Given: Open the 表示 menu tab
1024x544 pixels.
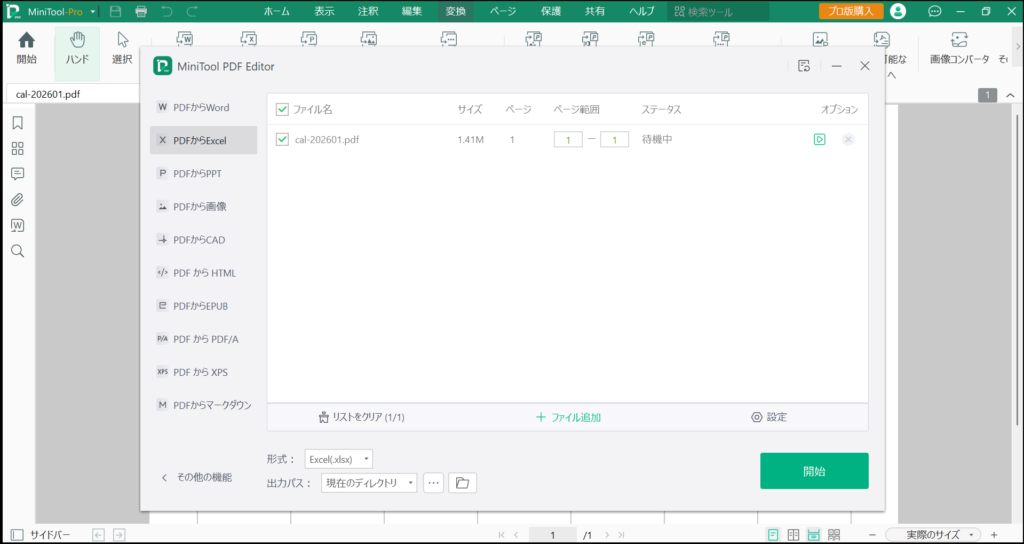Looking at the screenshot, I should 324,11.
